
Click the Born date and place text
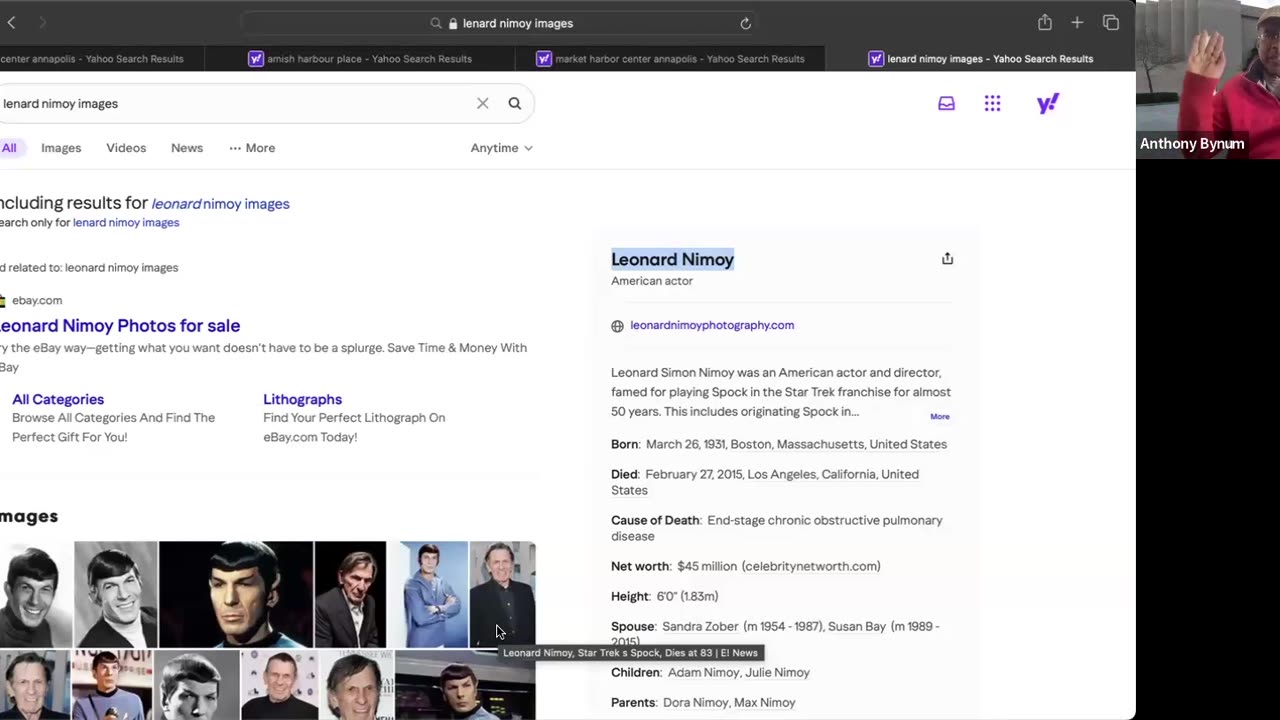point(779,444)
